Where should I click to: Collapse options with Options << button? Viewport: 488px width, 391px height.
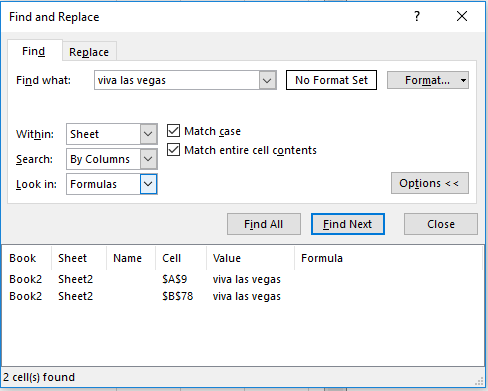click(430, 183)
